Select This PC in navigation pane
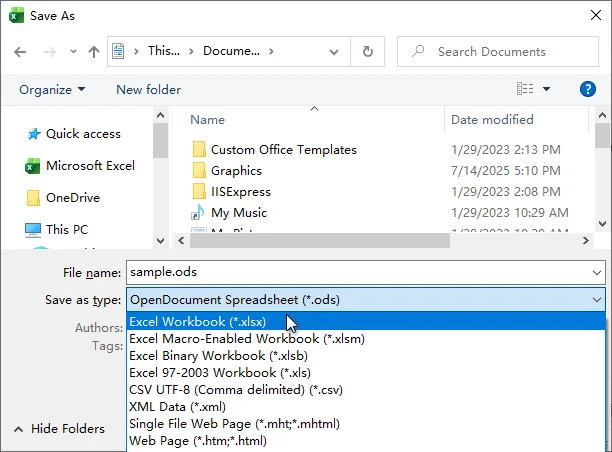Image resolution: width=612 pixels, height=452 pixels. coord(67,230)
